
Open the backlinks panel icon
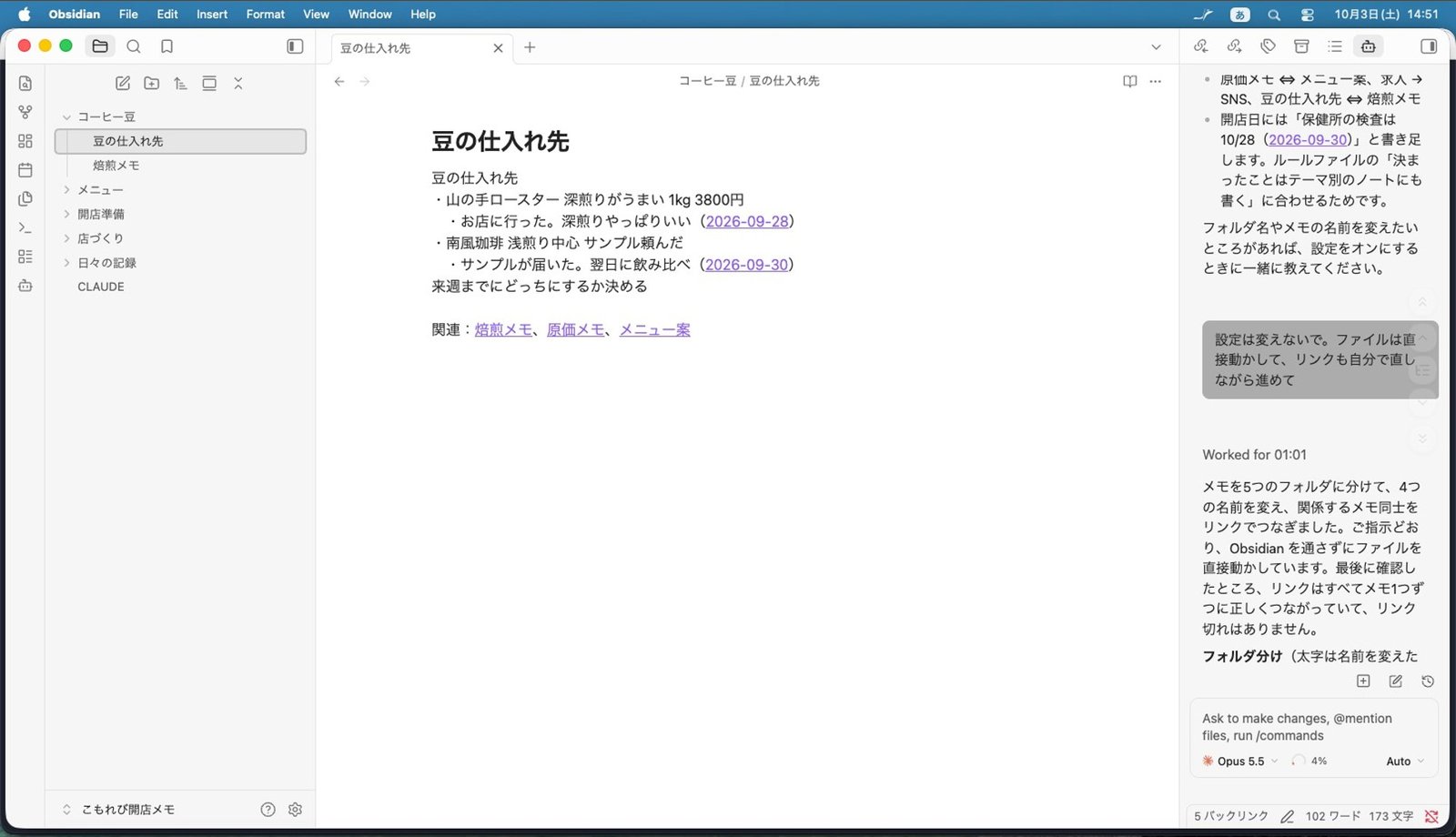(x=1201, y=46)
